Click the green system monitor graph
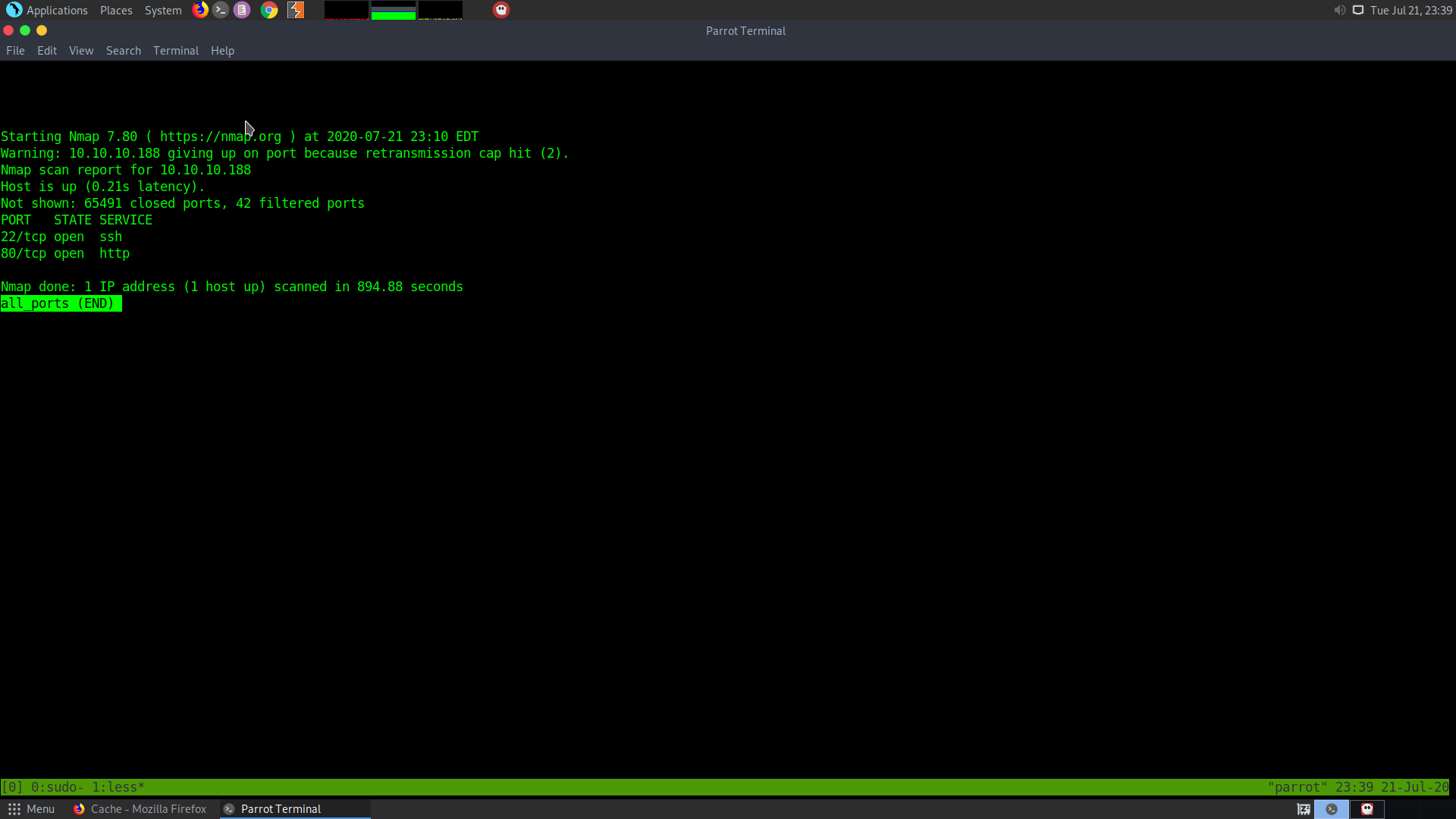Screen dimensions: 1456x819 [x=393, y=10]
